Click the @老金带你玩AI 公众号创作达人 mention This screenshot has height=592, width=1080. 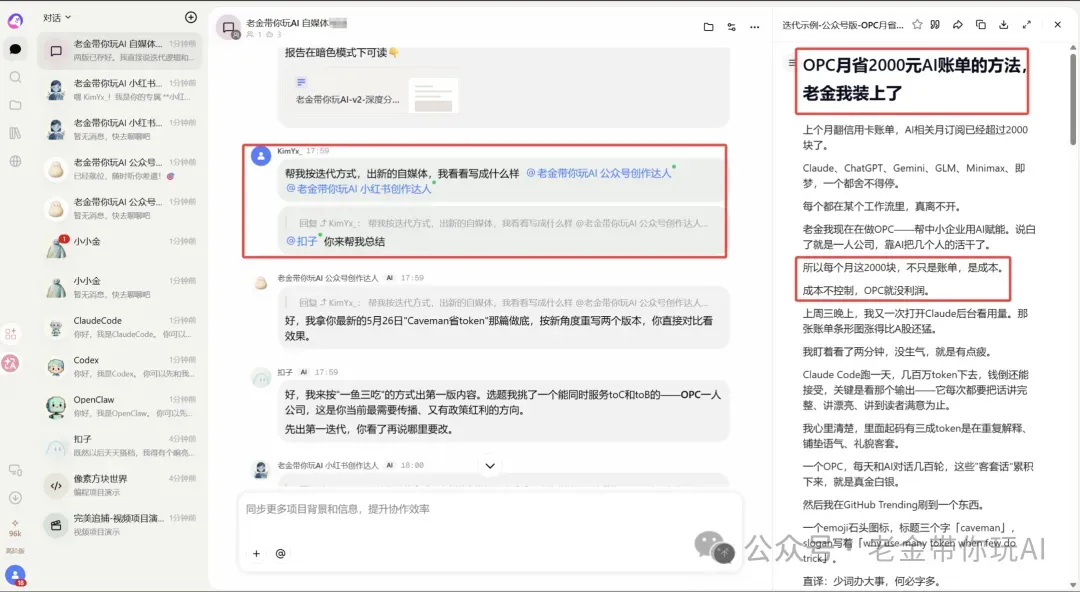pyautogui.click(x=598, y=173)
